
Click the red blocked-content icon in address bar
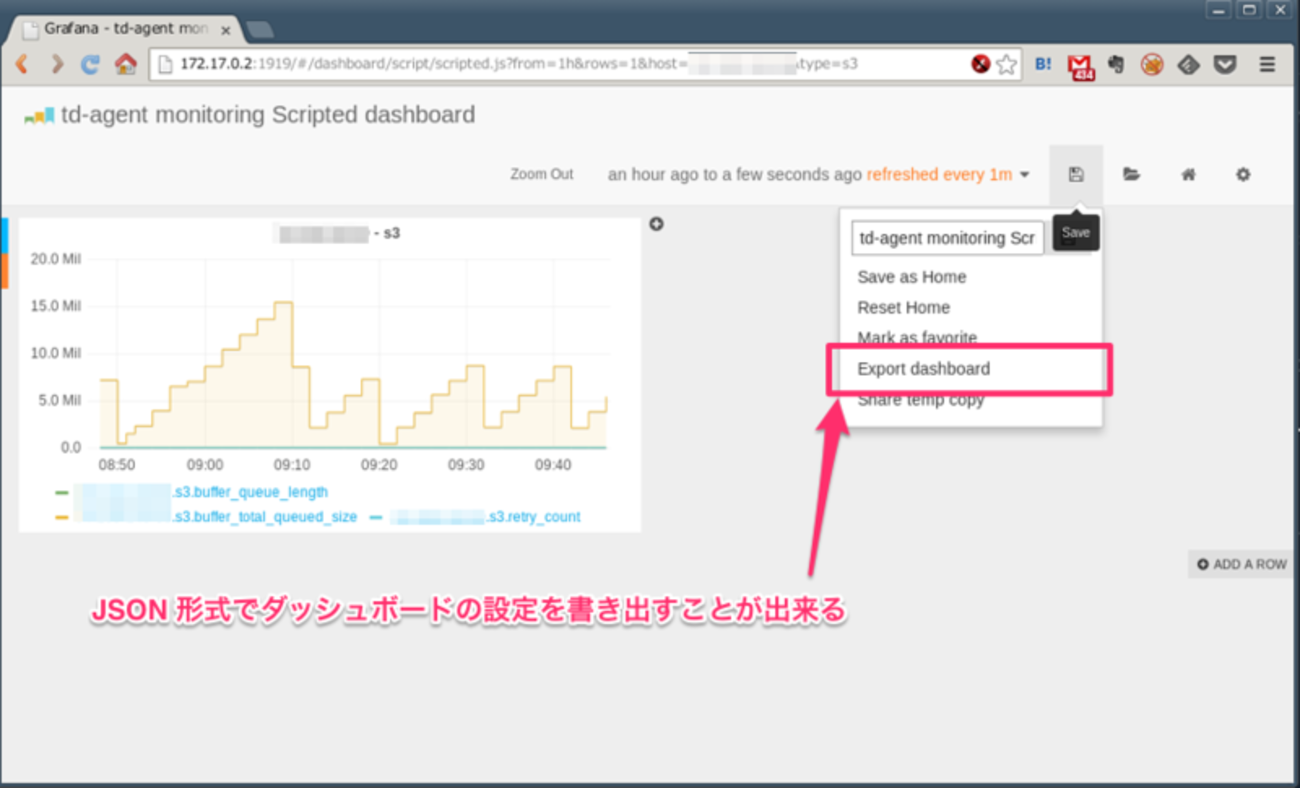(980, 65)
